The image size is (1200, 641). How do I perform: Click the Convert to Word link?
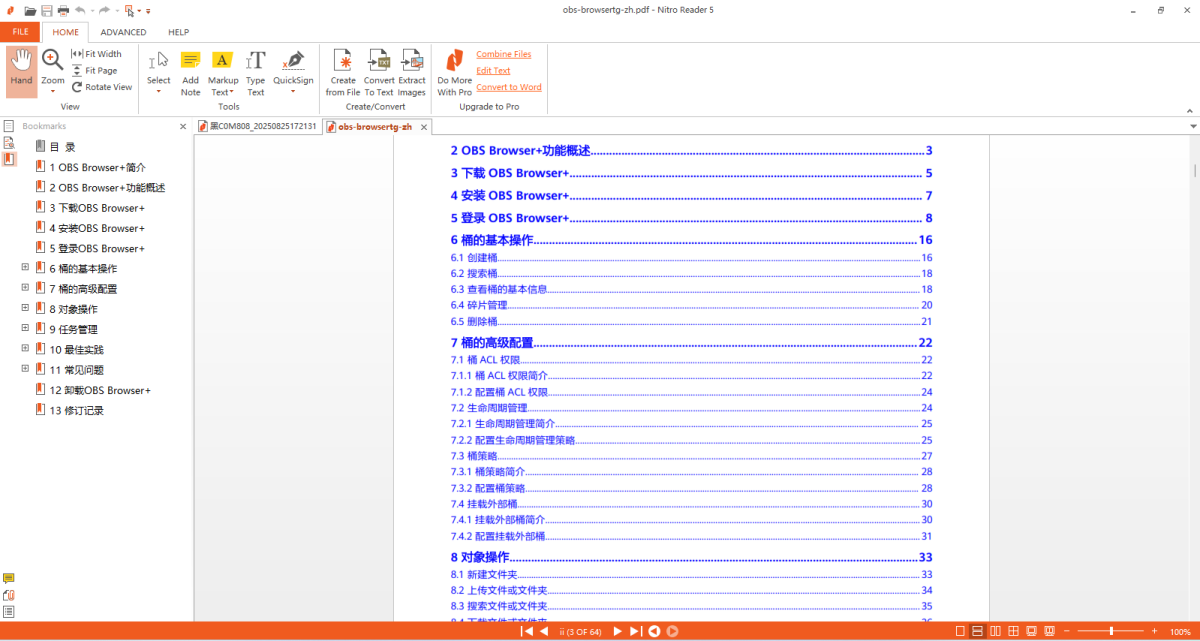click(508, 87)
